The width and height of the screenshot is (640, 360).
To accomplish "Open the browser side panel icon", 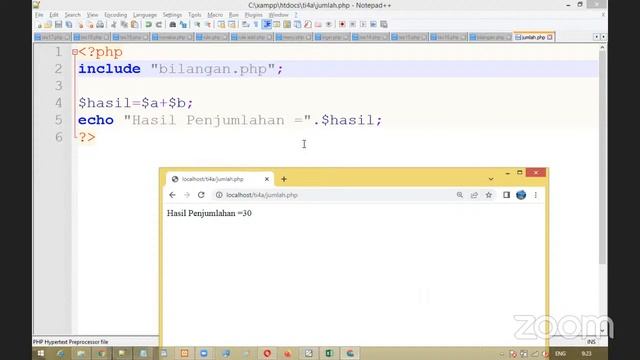I will (506, 195).
